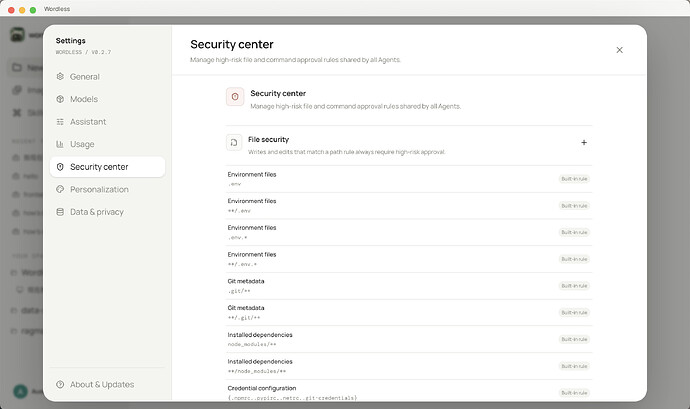Click the Models cube icon
This screenshot has height=409, width=690.
pyautogui.click(x=60, y=99)
